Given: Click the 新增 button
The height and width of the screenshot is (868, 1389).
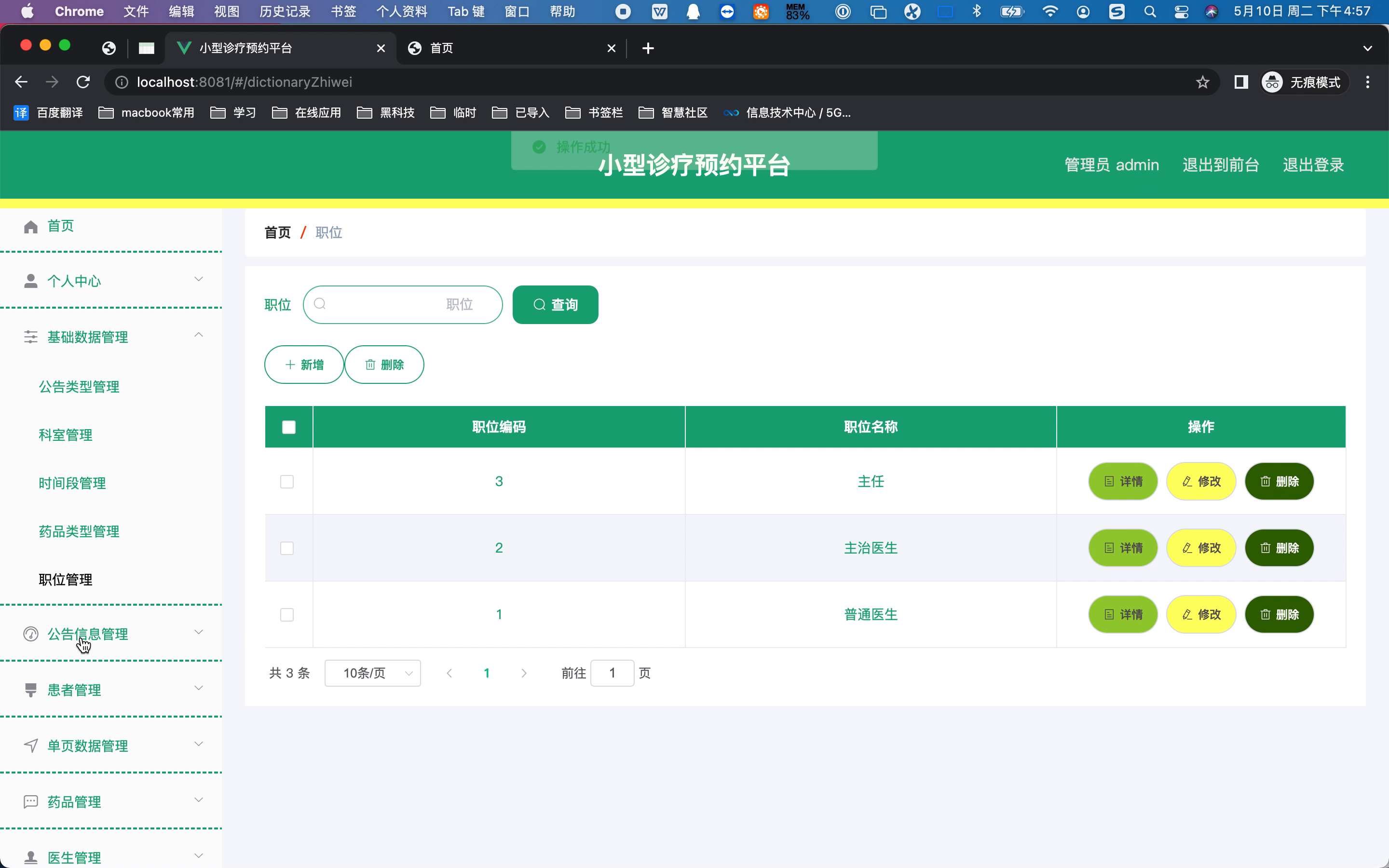Looking at the screenshot, I should point(304,365).
